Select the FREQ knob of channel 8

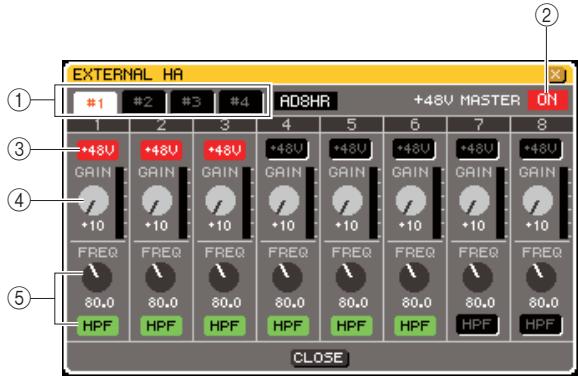click(x=541, y=277)
